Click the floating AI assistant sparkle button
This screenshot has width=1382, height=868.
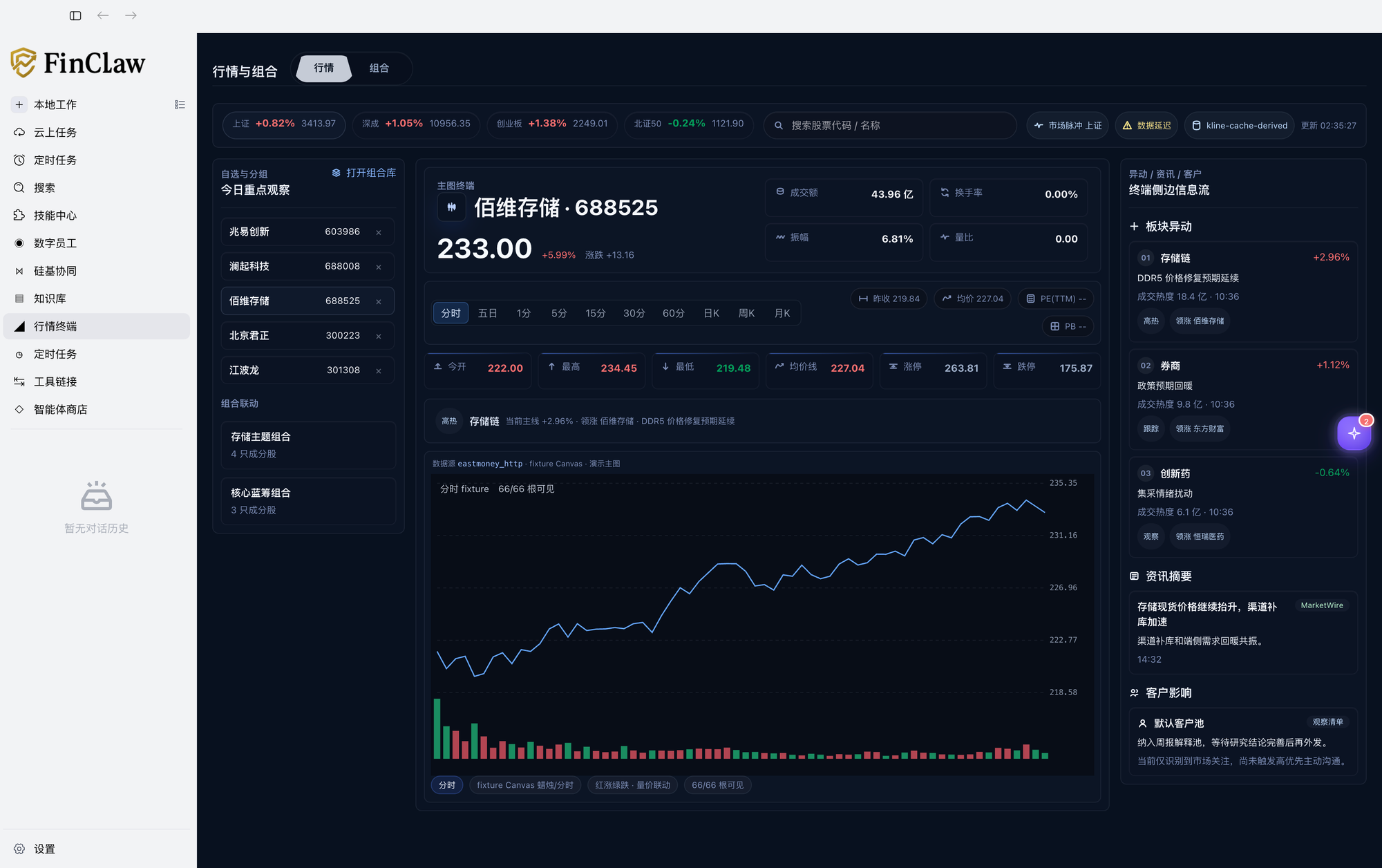[x=1354, y=433]
